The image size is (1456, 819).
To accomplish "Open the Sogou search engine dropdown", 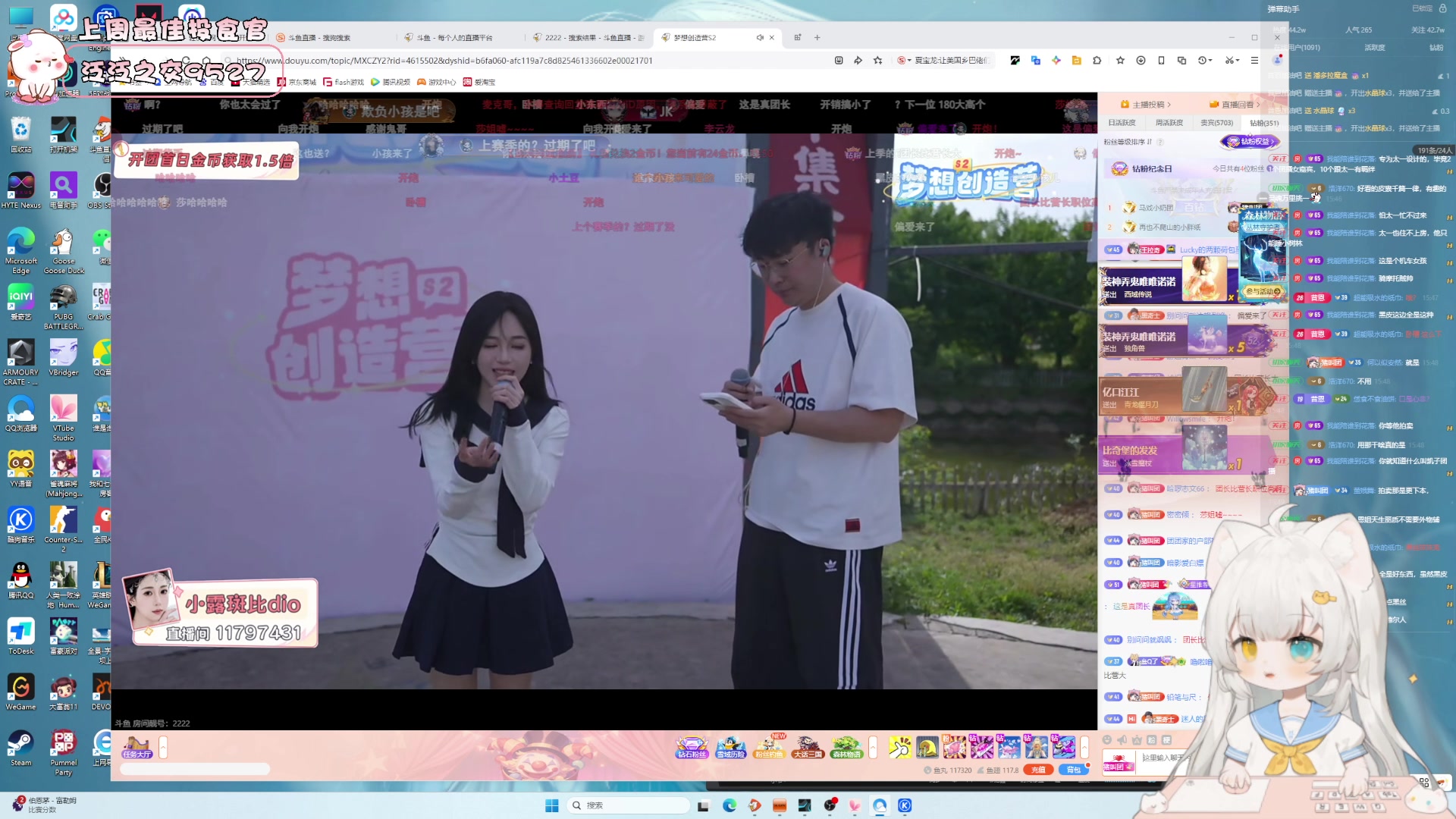I will [x=904, y=61].
